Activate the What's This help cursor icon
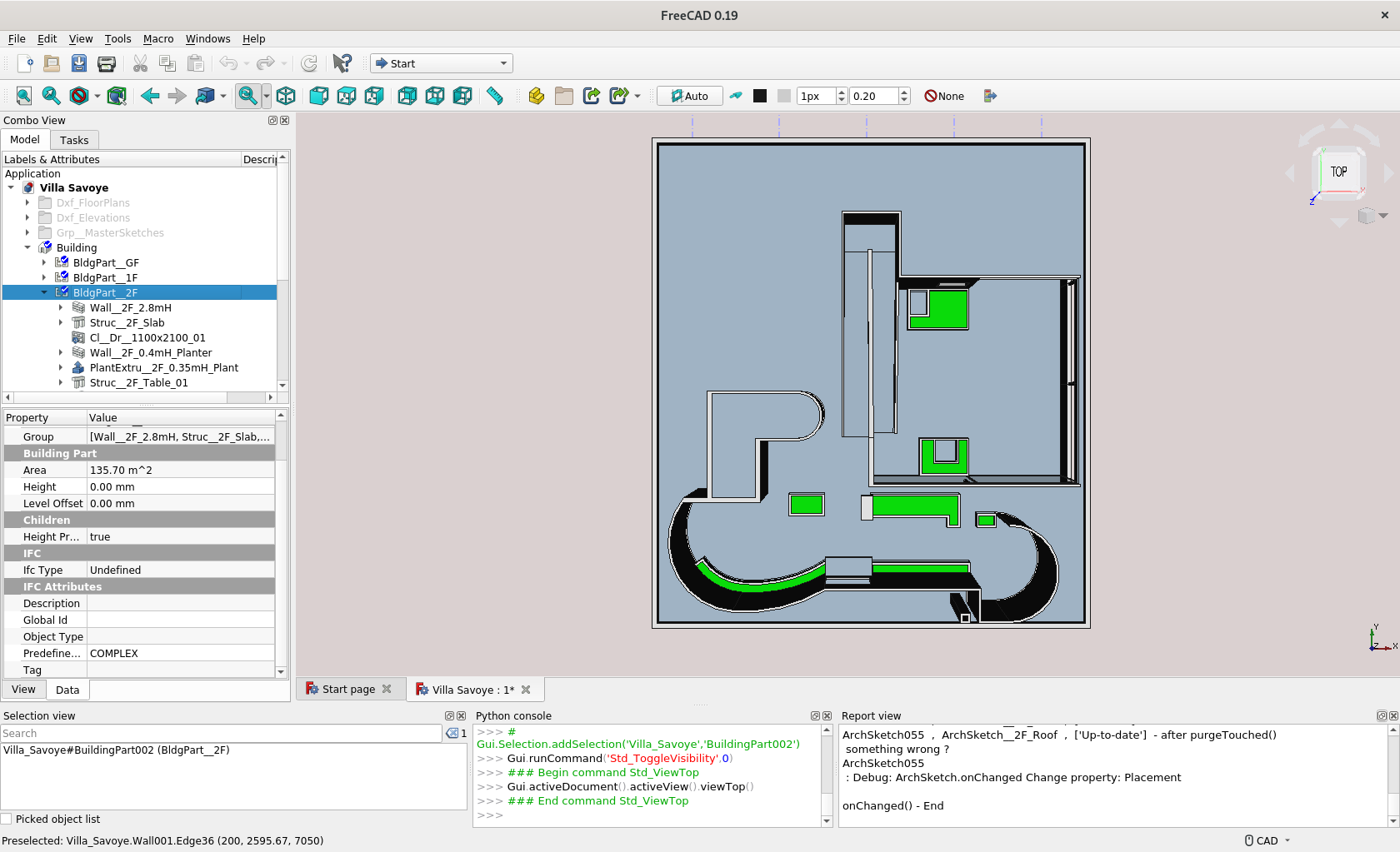This screenshot has width=1400, height=852. tap(342, 63)
